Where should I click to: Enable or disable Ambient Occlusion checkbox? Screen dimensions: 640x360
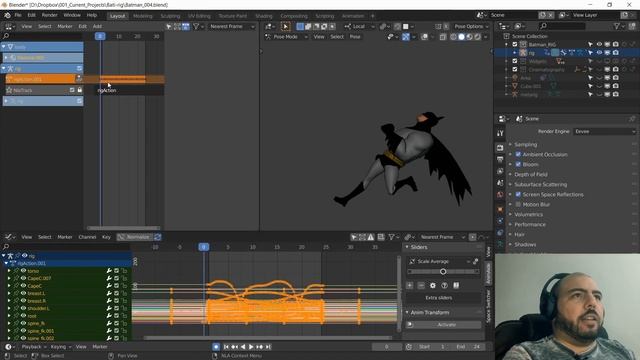pos(518,154)
